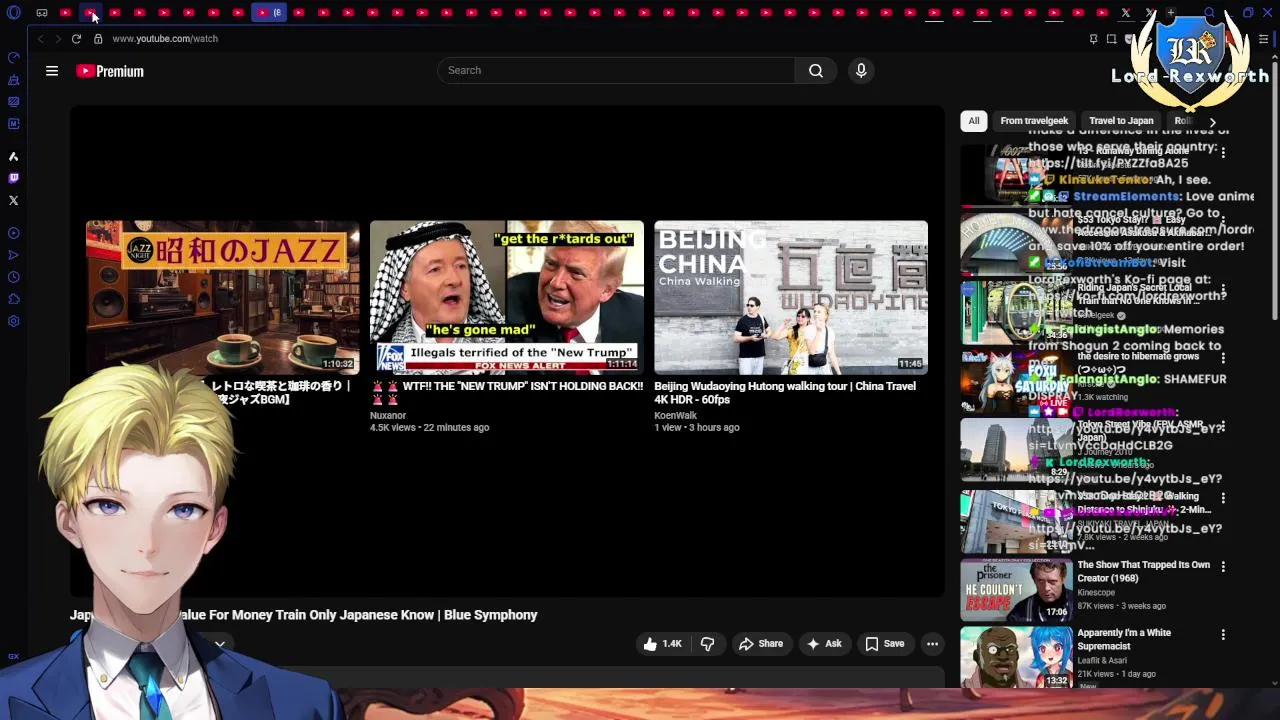Open The Prisoner 'He Couldn't Escape' thumbnail
The width and height of the screenshot is (1280, 720).
tap(1016, 590)
